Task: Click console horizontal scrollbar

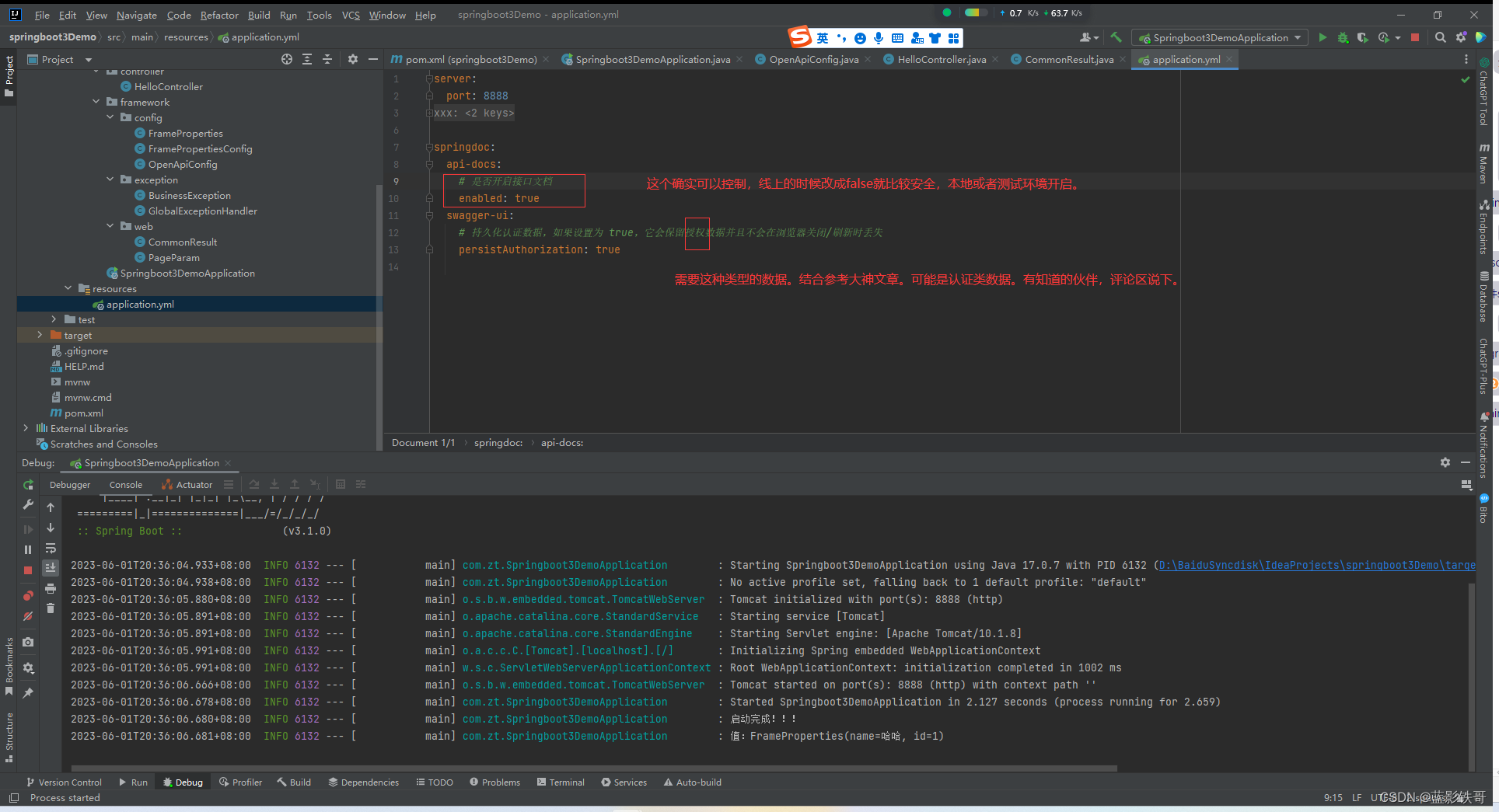Action: (594, 768)
